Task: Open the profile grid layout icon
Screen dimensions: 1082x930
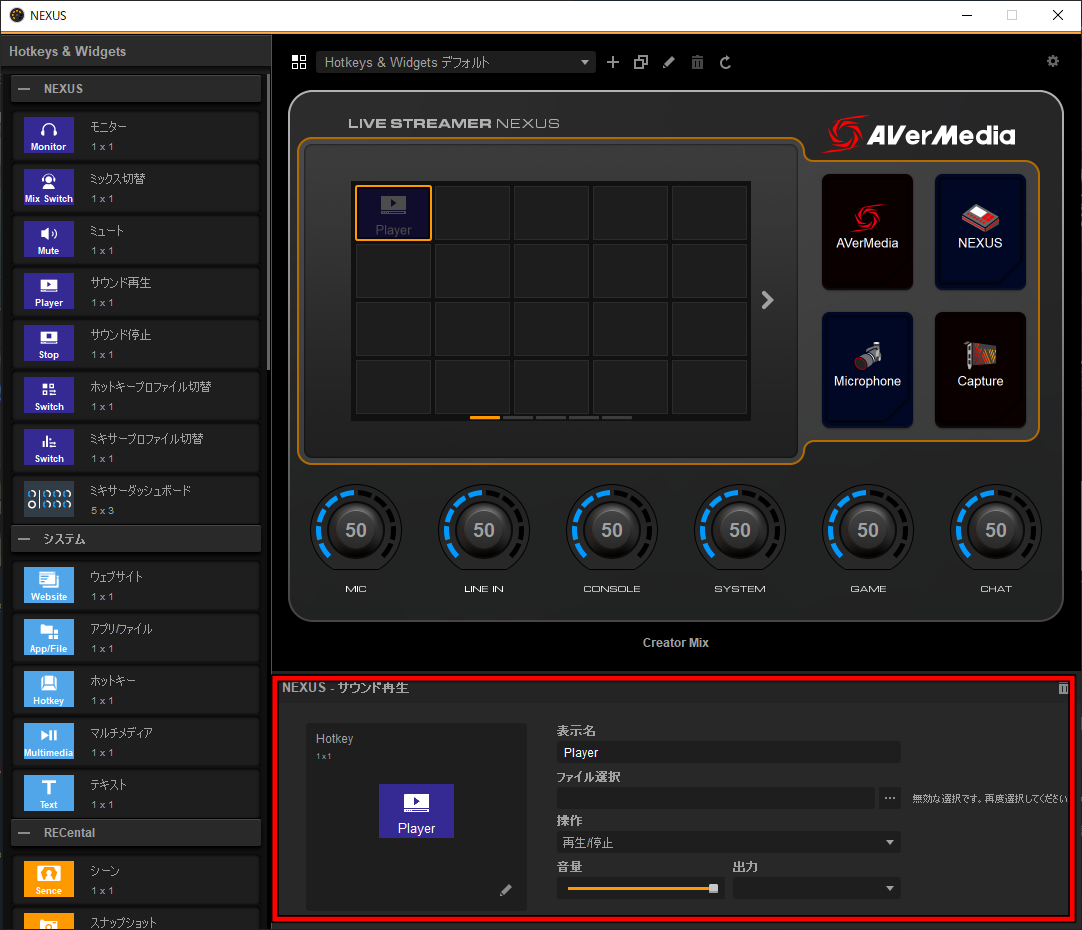Action: click(x=299, y=63)
